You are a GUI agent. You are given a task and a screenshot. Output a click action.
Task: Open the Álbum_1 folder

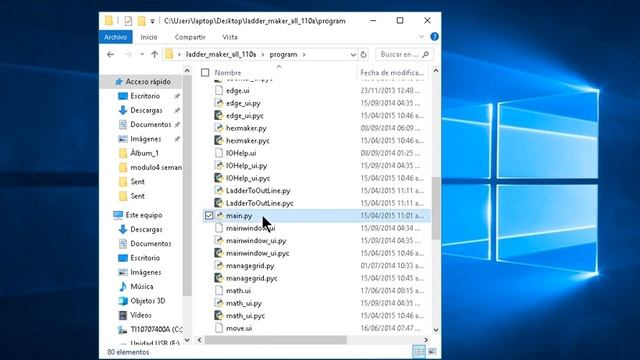[144, 153]
